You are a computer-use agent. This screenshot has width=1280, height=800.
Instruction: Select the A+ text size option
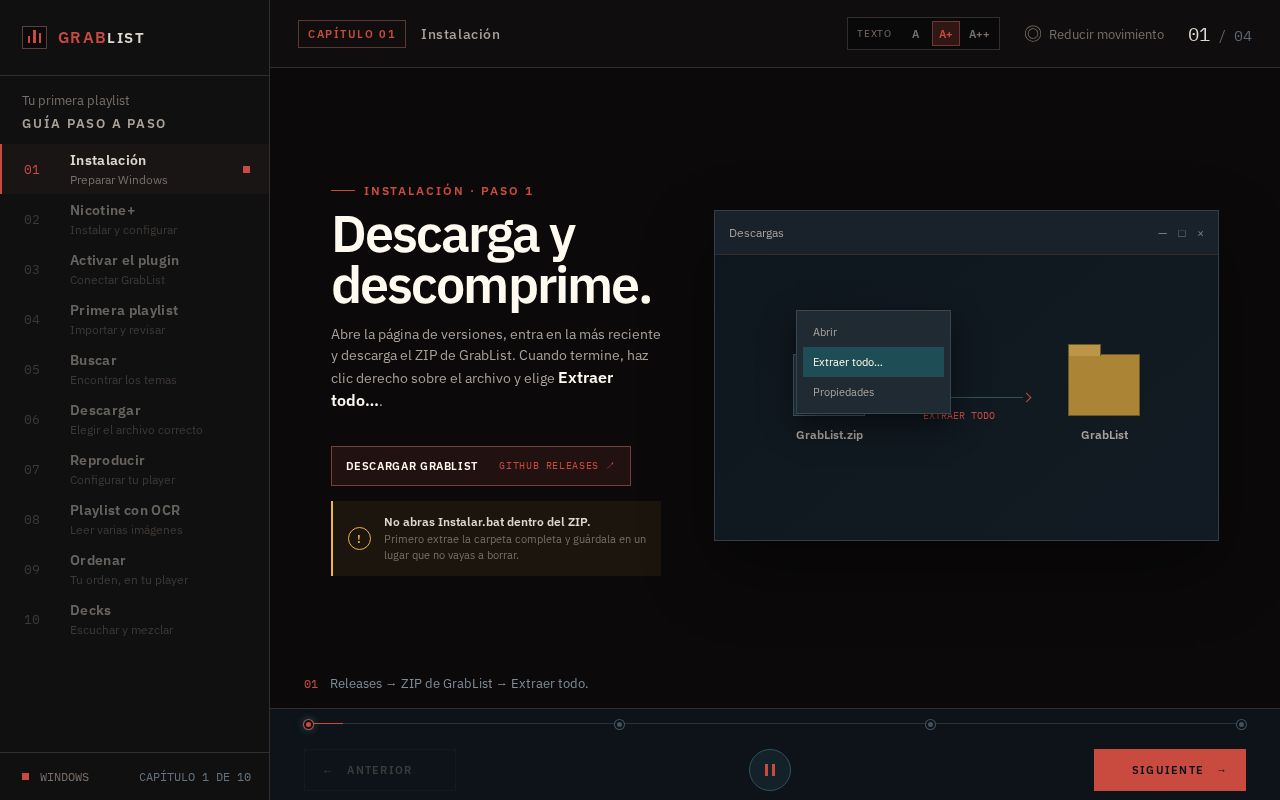(x=945, y=34)
